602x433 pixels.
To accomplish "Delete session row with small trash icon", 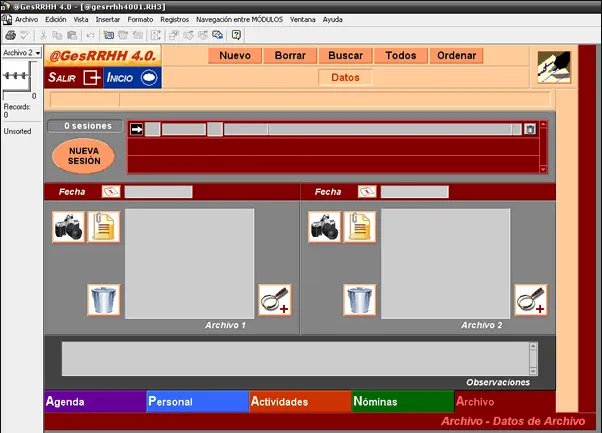I will coord(530,129).
